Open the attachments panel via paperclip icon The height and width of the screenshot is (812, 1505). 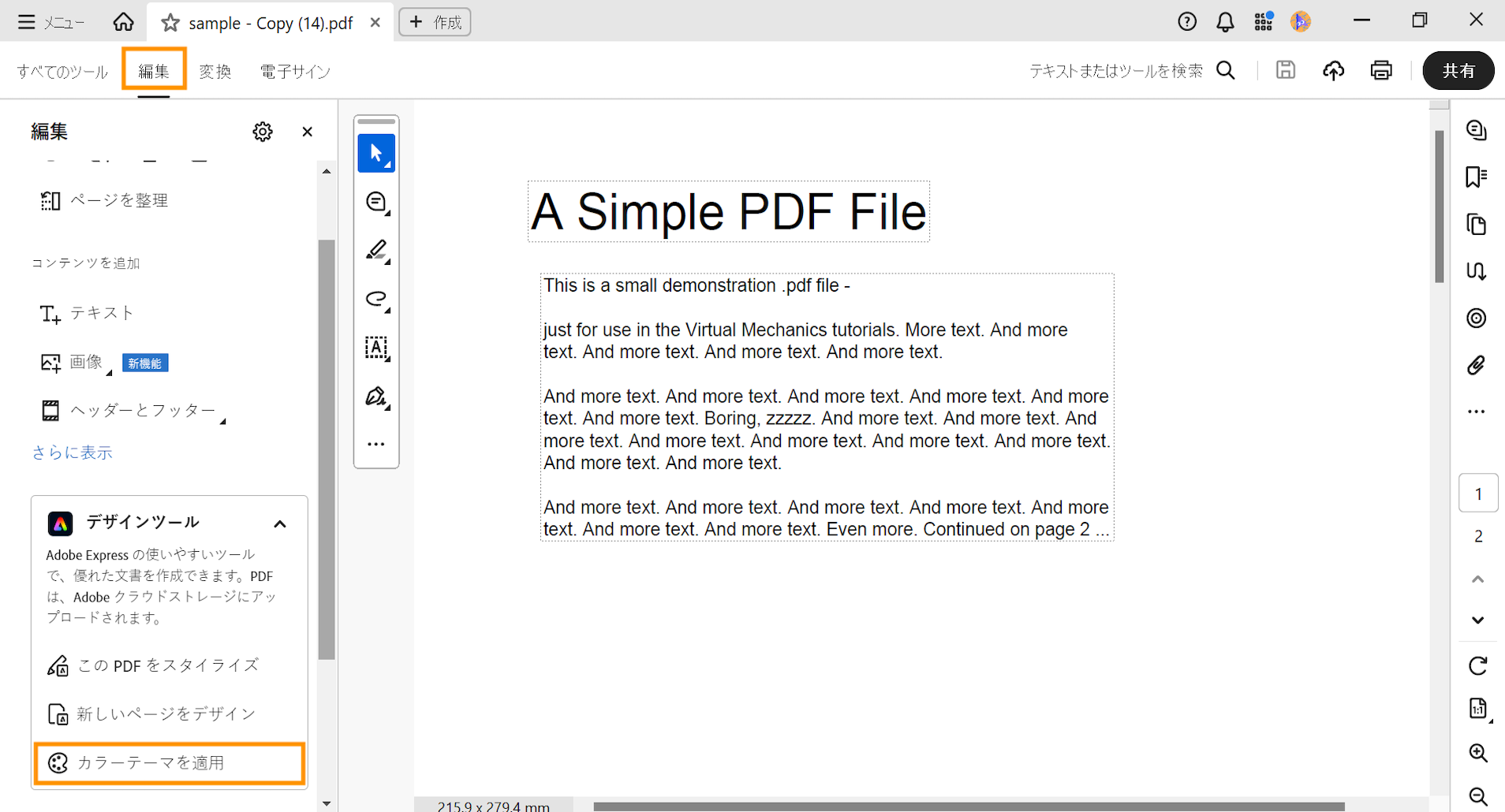[x=1476, y=365]
